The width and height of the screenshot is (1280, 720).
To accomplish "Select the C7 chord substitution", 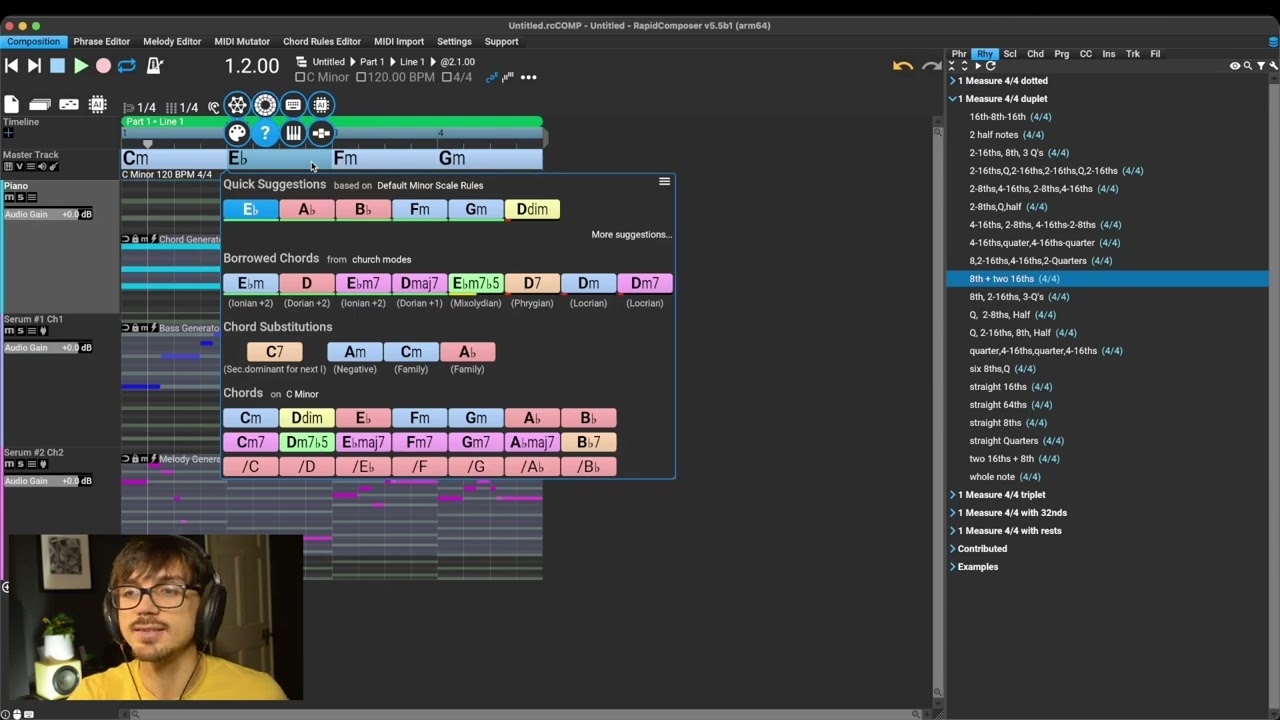I will click(275, 352).
